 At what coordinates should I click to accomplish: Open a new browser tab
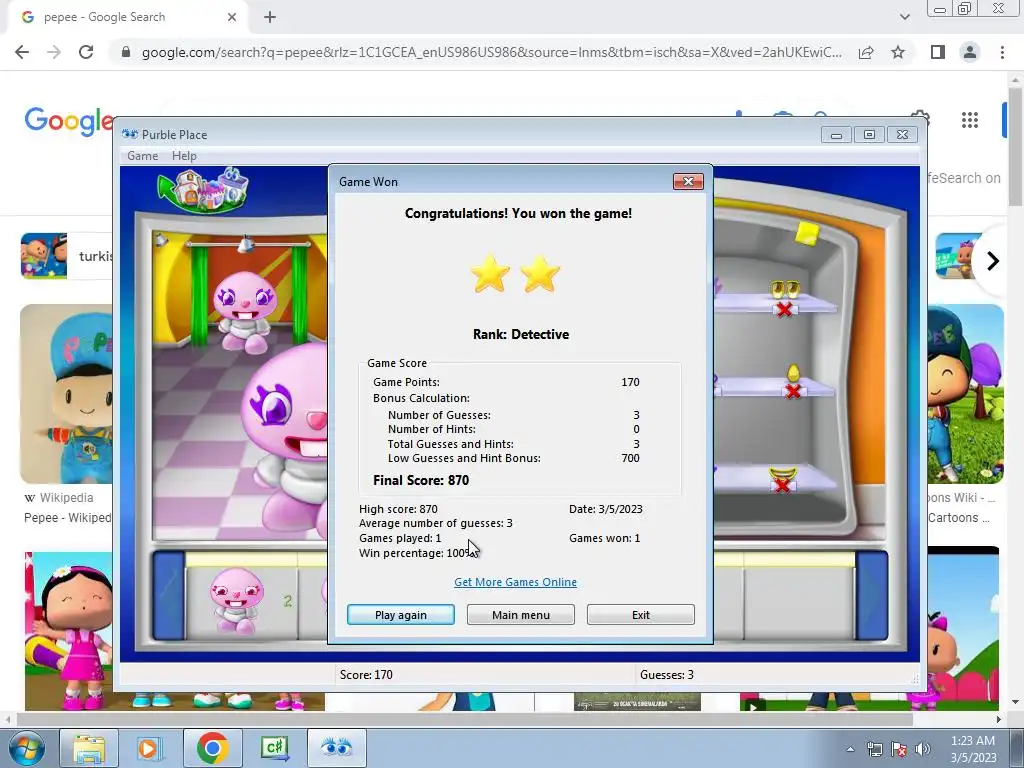tap(270, 18)
